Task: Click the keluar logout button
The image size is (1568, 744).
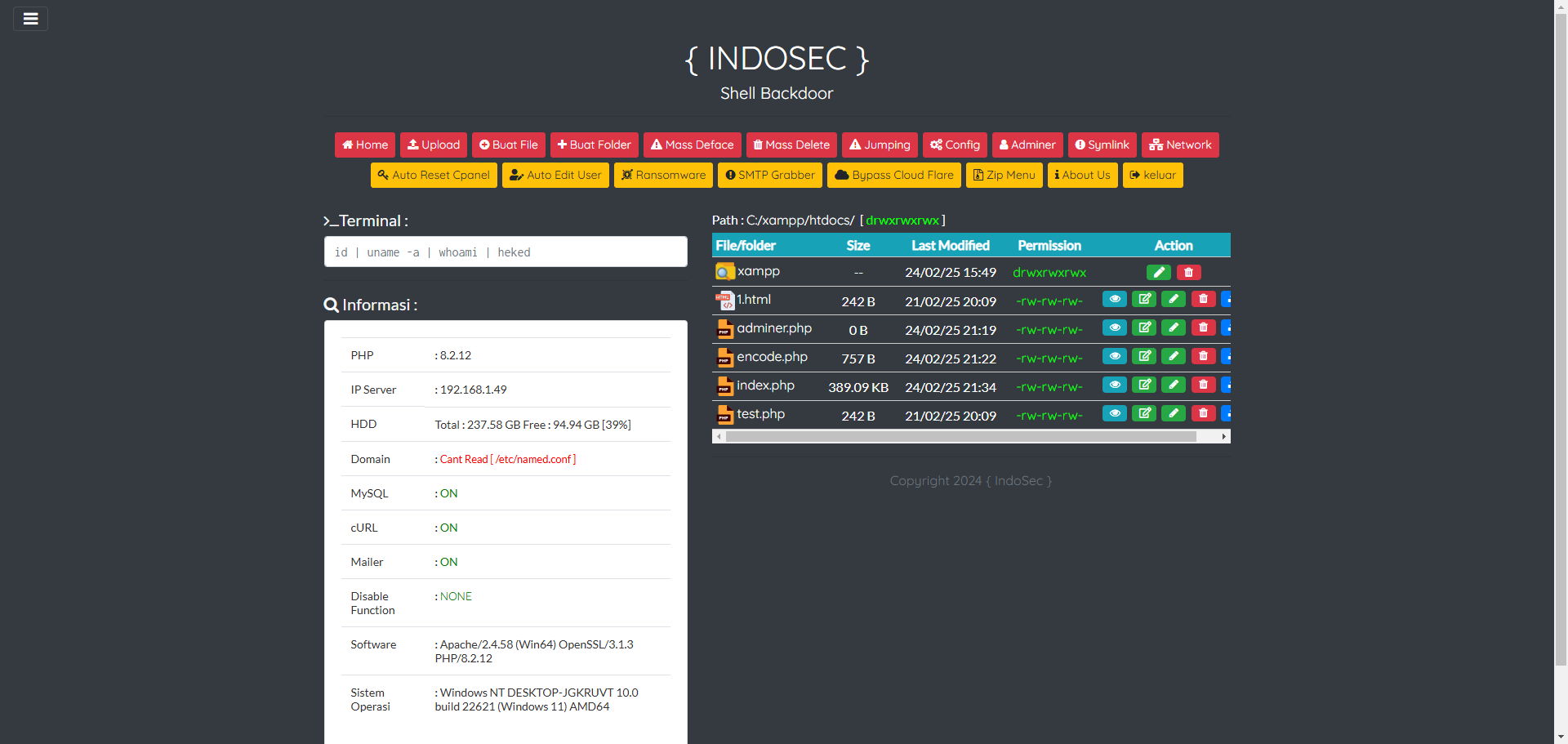Action: point(1152,175)
